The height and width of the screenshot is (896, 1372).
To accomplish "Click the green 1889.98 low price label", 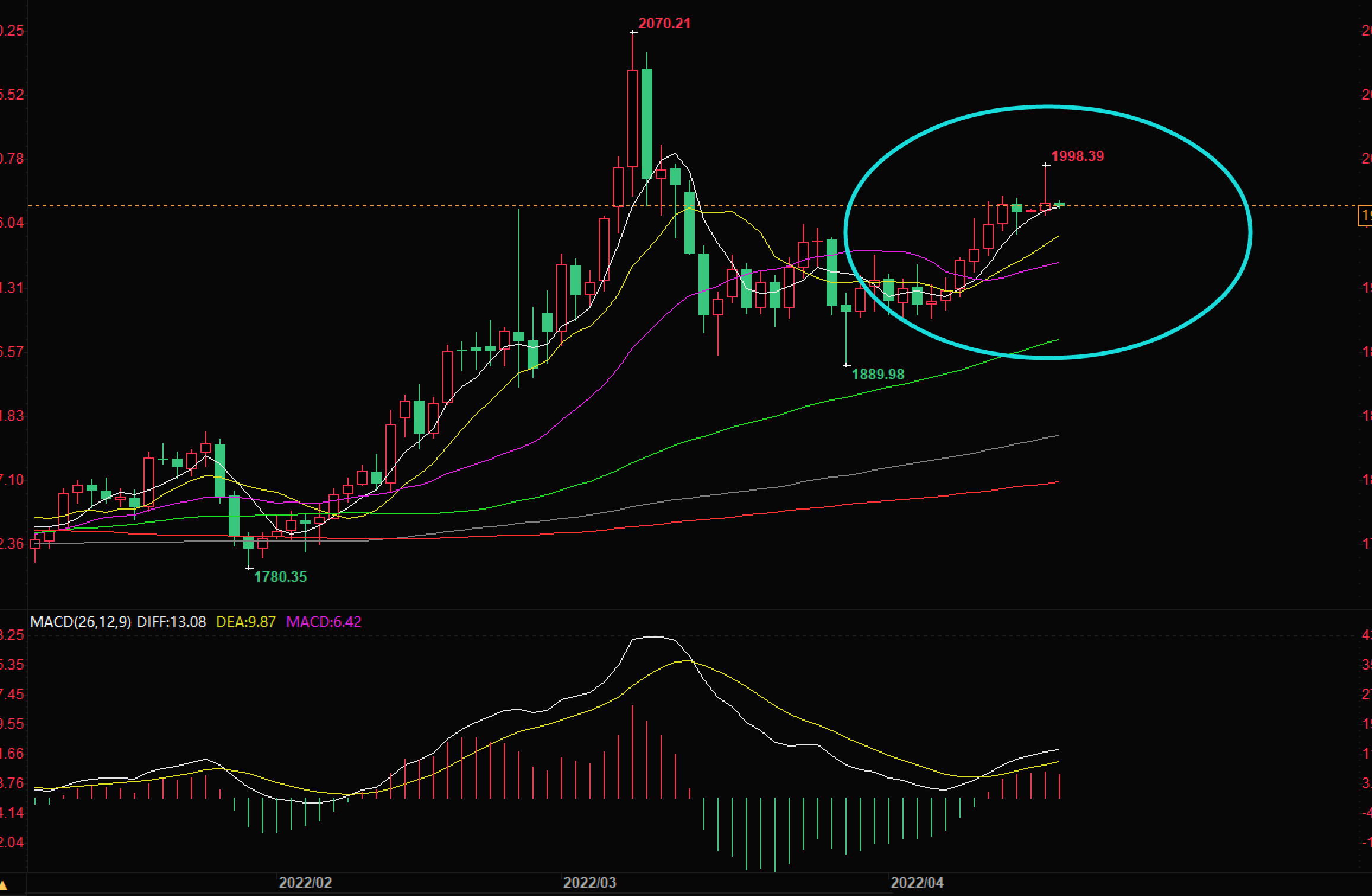I will pos(878,374).
